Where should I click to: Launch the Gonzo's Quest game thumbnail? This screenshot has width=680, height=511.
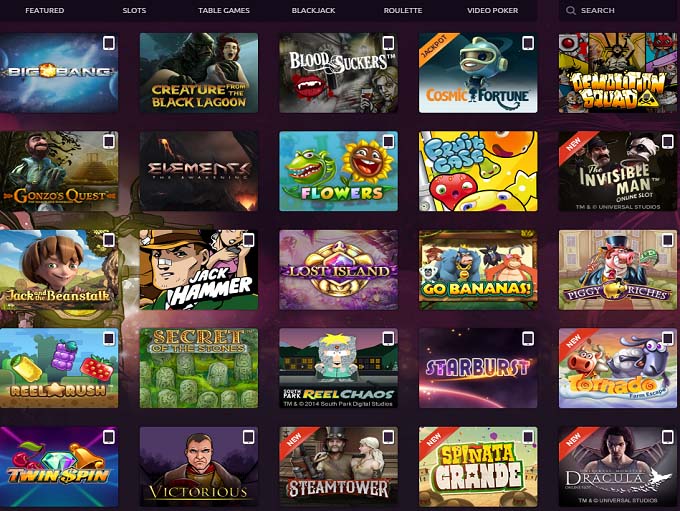tap(59, 171)
